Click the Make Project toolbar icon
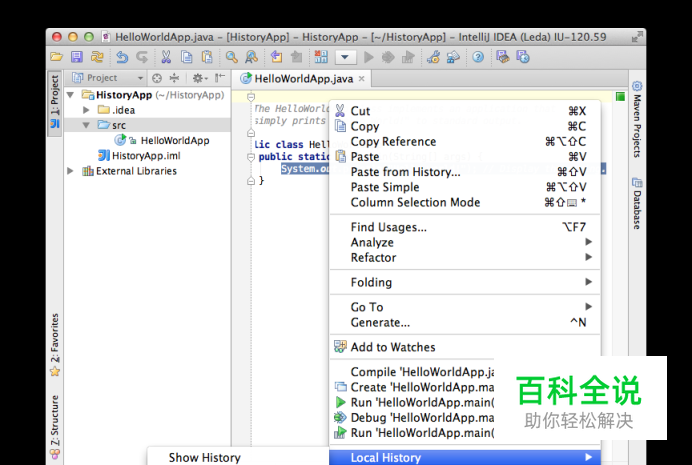 [321, 57]
